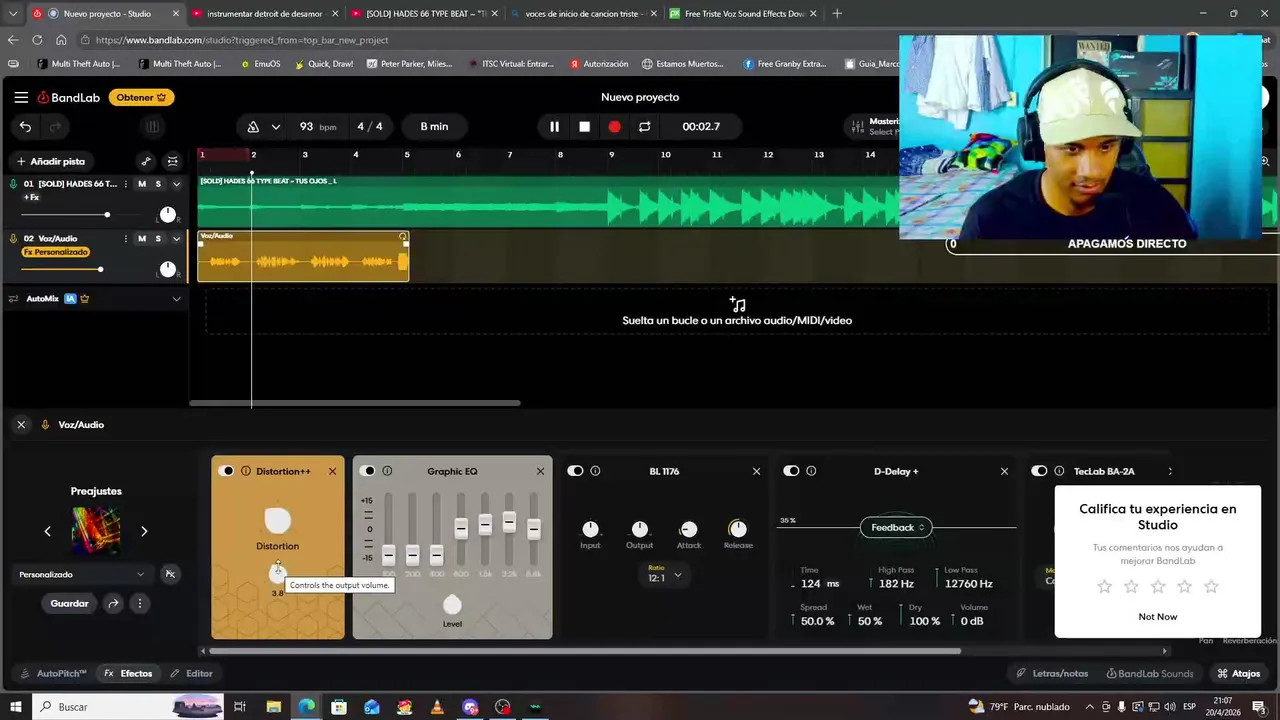Show info for the D-Delay + effect

[811, 471]
